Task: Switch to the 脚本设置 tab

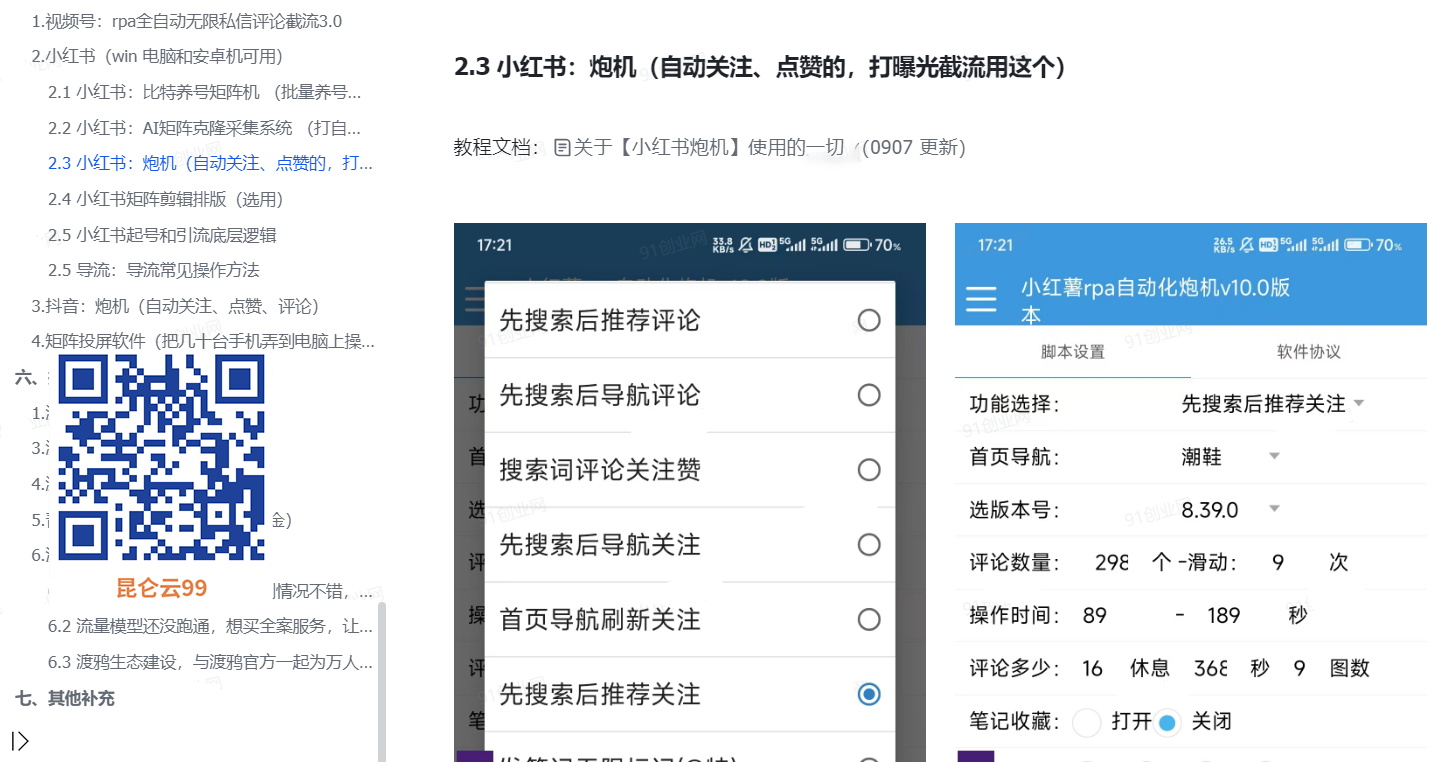Action: click(1073, 352)
